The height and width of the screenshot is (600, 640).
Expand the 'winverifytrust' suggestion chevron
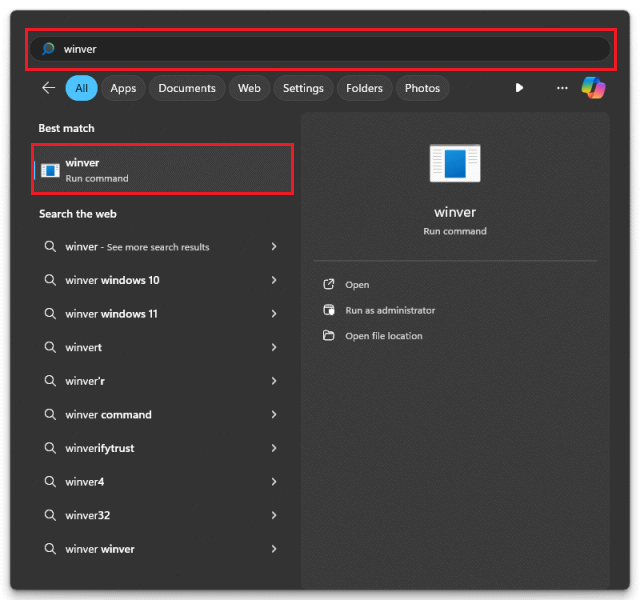tap(274, 448)
